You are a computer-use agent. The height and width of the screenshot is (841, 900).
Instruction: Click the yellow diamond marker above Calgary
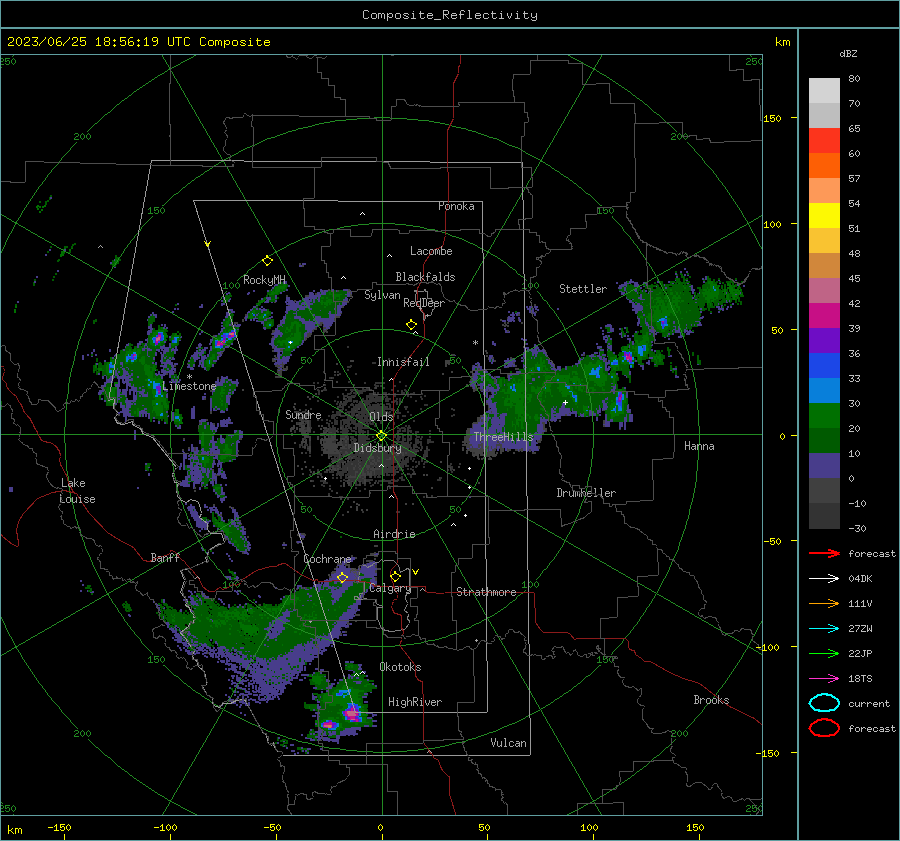(x=395, y=576)
